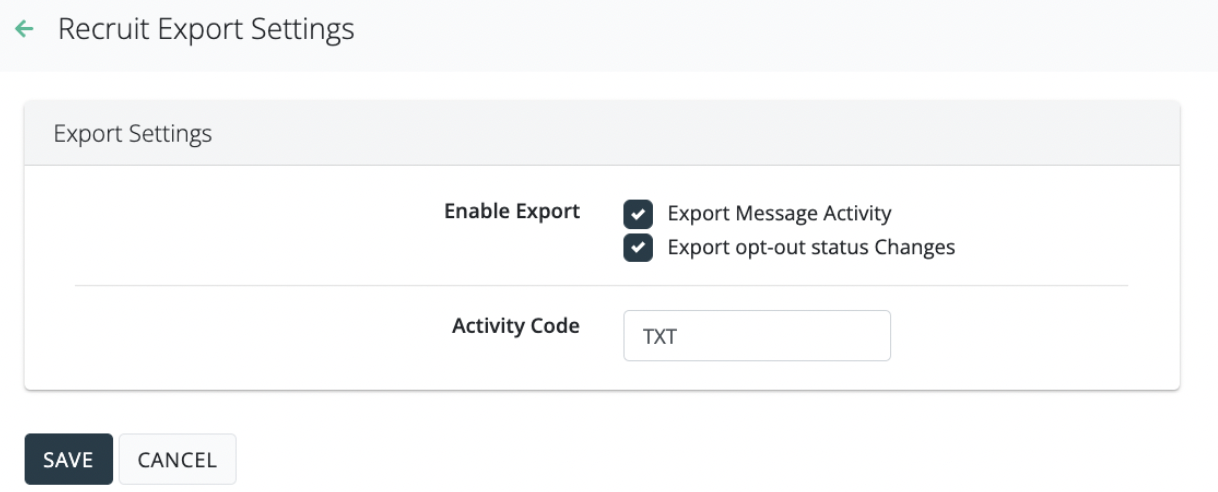This screenshot has height=492, width=1218.
Task: Click the TXT value inside the input
Action: 660,337
